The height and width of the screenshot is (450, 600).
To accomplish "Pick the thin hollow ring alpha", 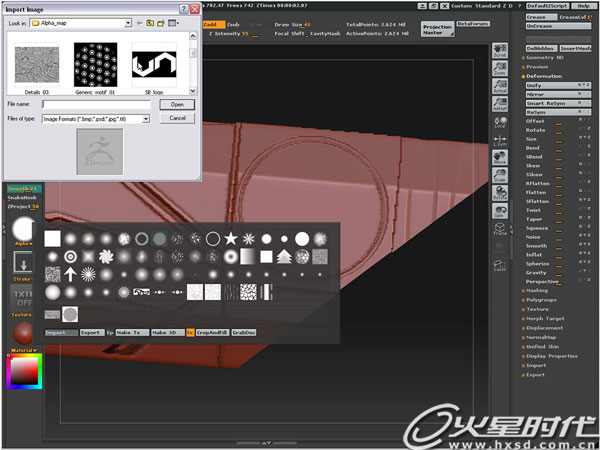I will click(213, 239).
